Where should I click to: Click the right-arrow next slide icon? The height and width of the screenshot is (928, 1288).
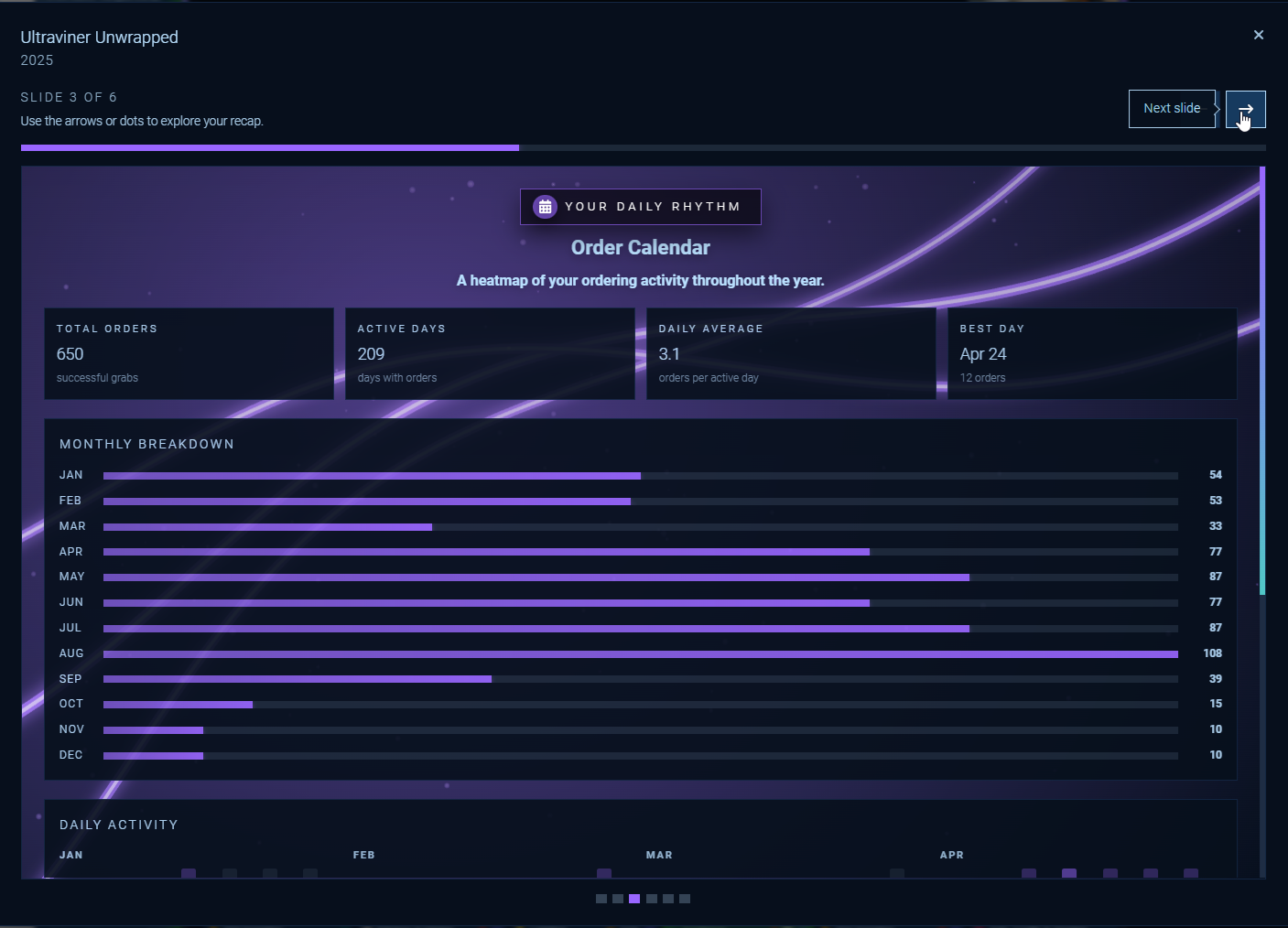coord(1245,109)
